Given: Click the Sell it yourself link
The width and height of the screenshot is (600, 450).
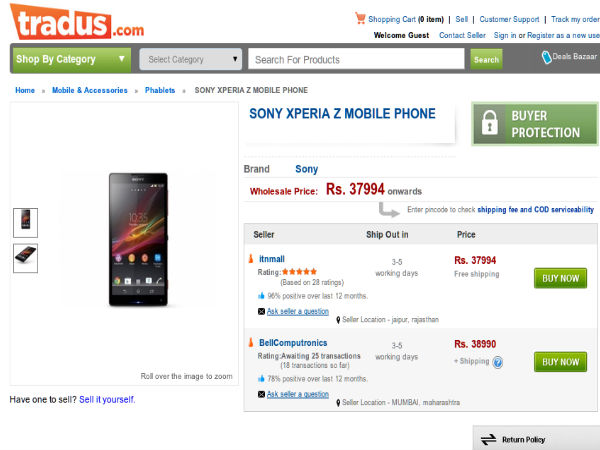Looking at the screenshot, I should pos(107,399).
